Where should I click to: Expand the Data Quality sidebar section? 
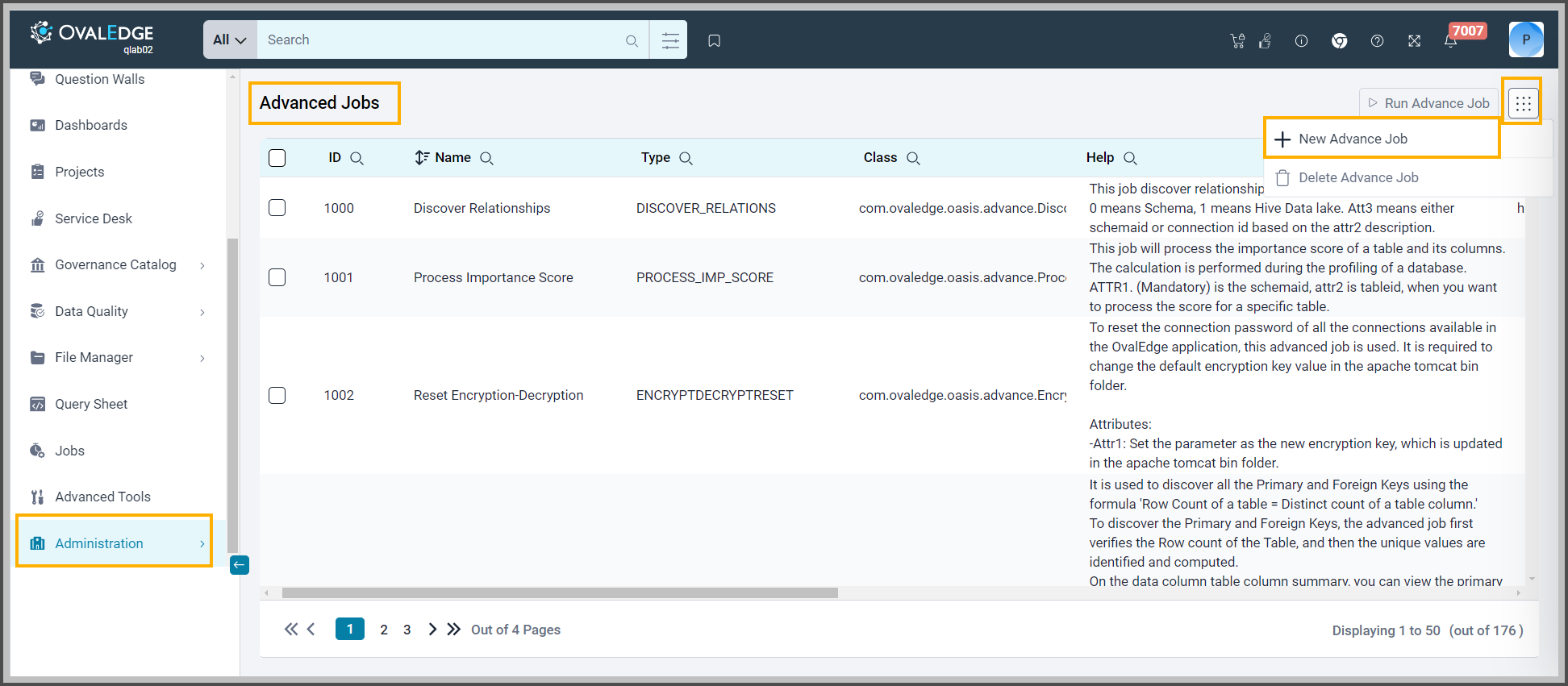(x=202, y=312)
